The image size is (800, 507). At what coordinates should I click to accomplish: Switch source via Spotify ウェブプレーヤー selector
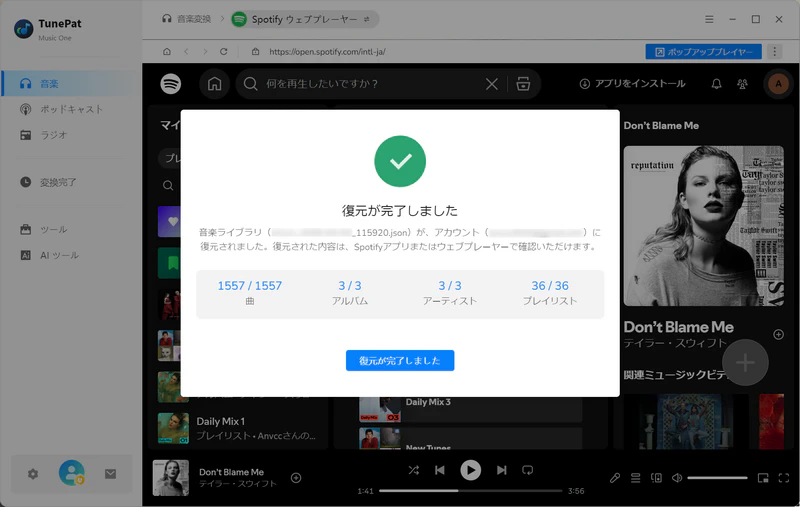pyautogui.click(x=305, y=19)
